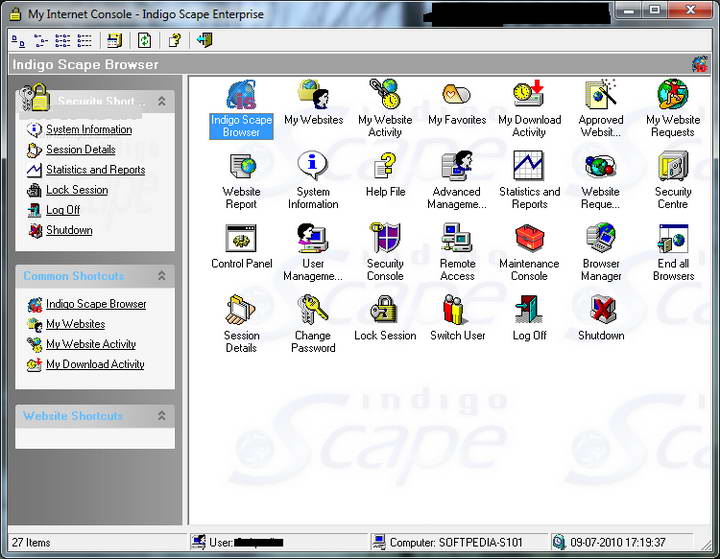This screenshot has height=559, width=720.
Task: Click the save toolbar button
Action: 114,40
